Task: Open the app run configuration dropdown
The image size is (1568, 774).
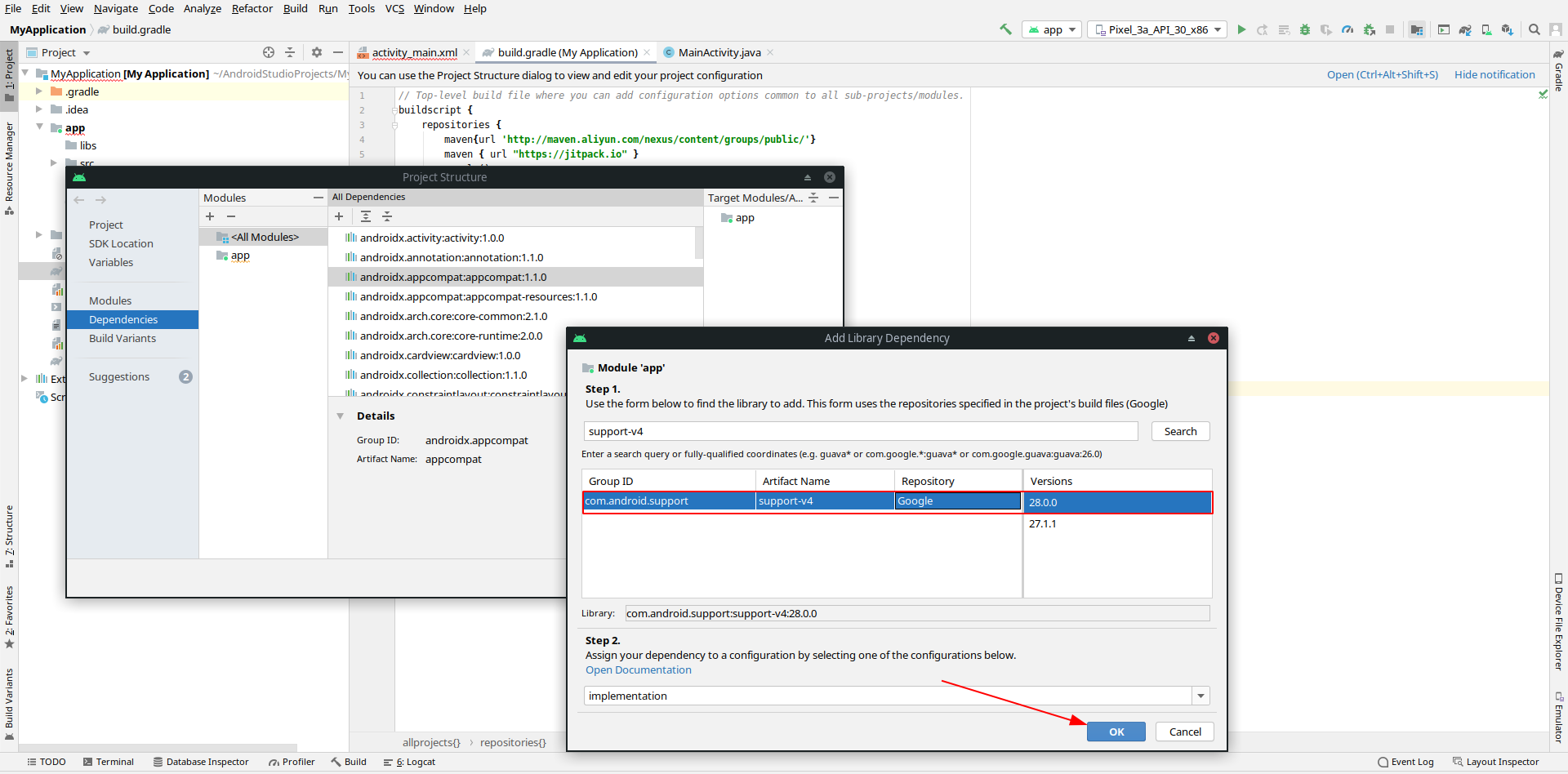Action: point(1053,29)
